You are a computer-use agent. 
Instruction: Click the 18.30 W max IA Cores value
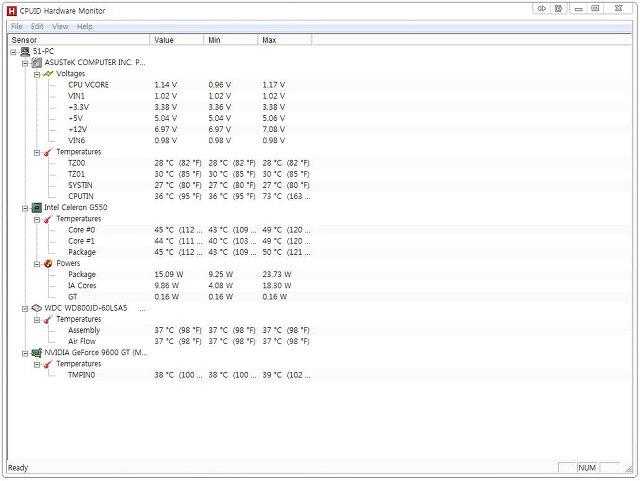point(277,286)
